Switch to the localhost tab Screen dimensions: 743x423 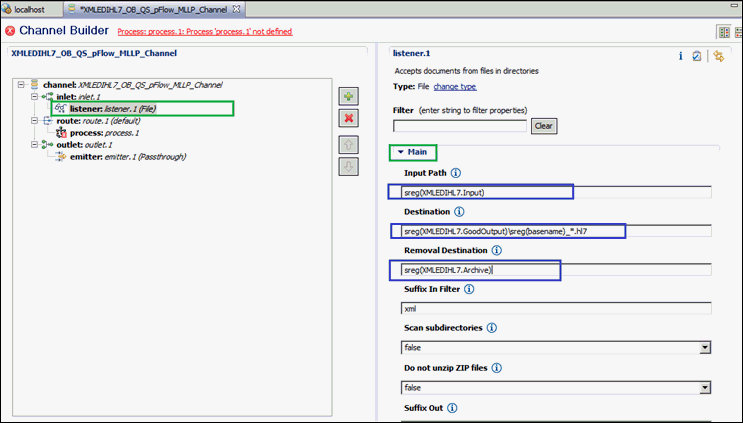point(29,9)
